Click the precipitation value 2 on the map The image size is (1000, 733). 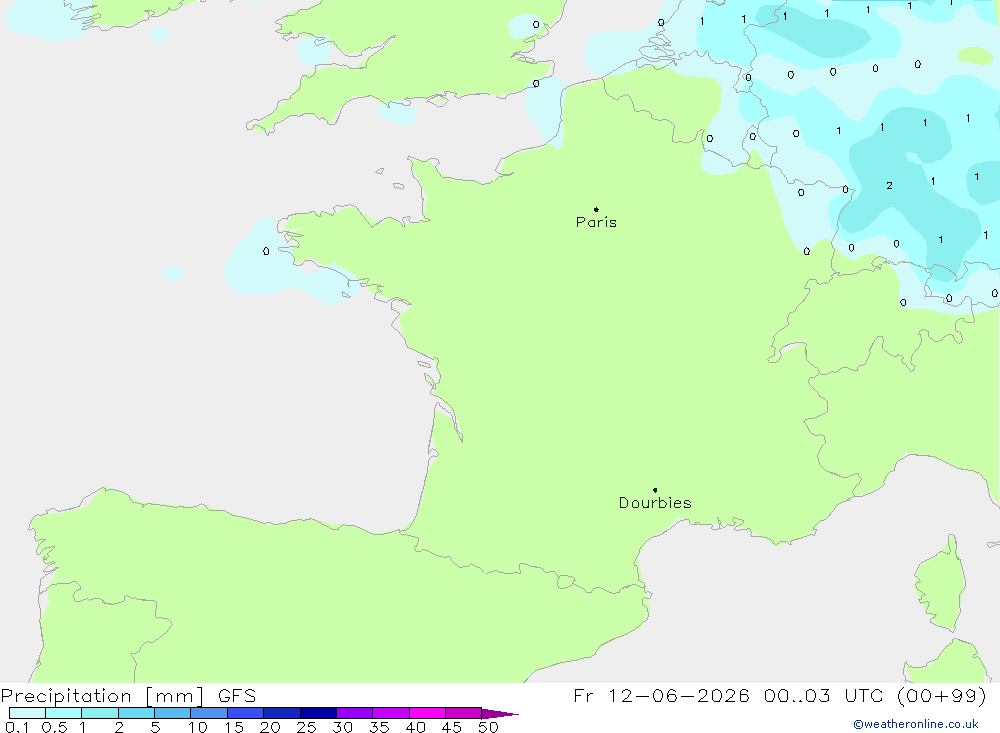pos(889,186)
